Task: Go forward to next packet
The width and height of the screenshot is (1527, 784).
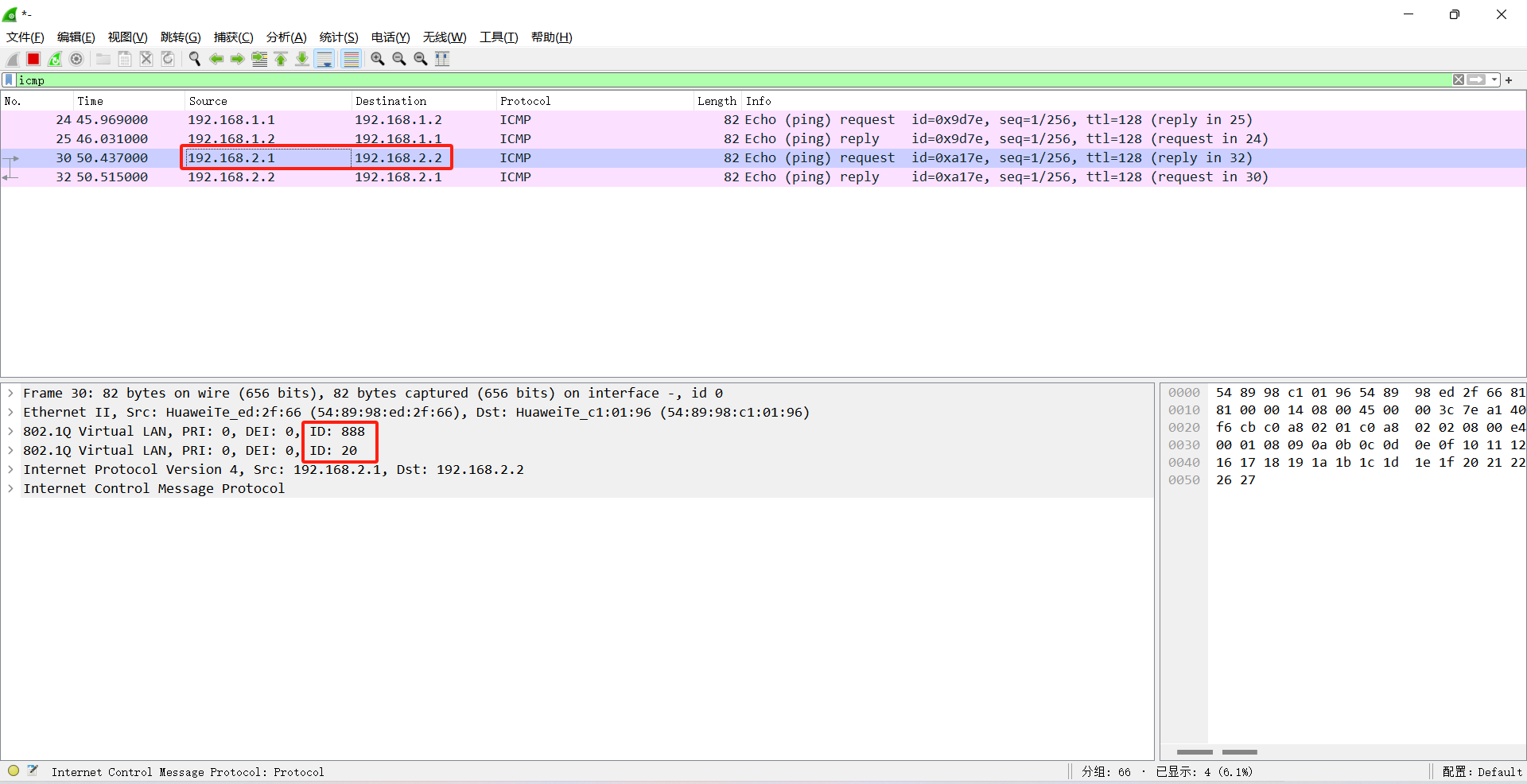Action: [x=237, y=59]
